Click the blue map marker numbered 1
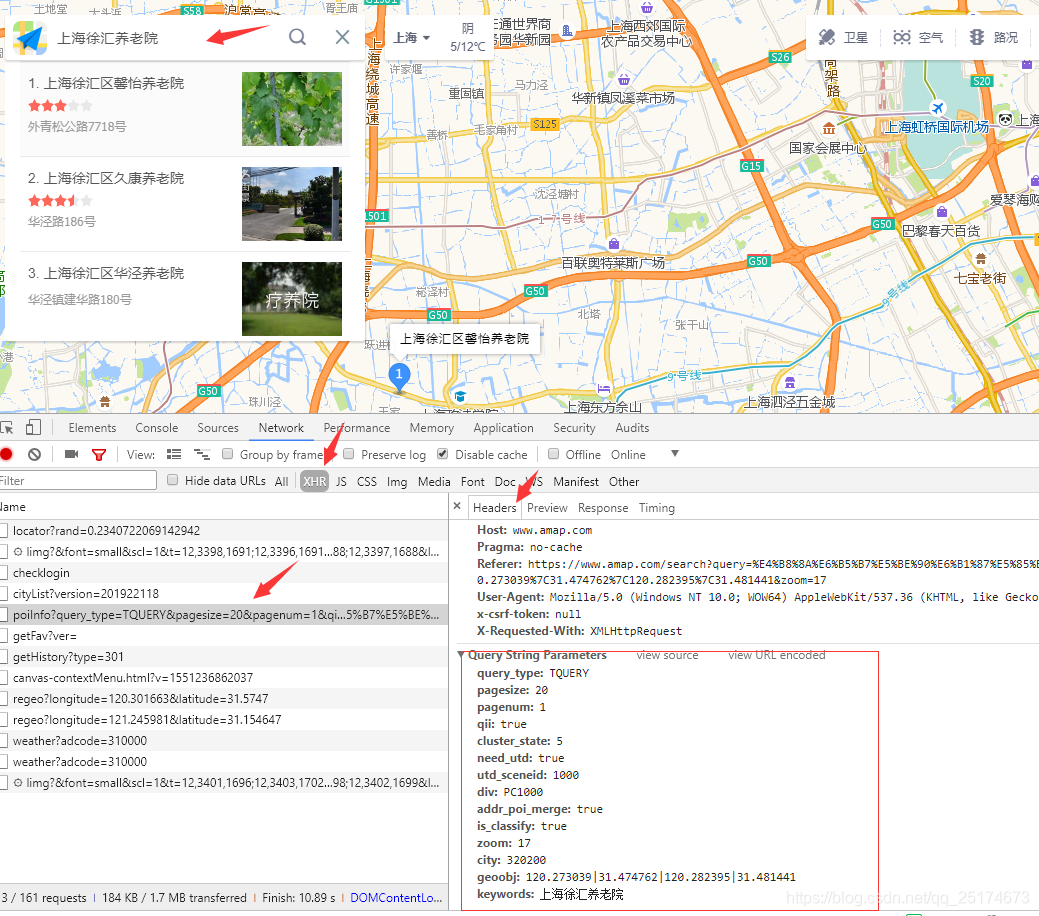Viewport: 1039px width, 916px height. pos(399,377)
